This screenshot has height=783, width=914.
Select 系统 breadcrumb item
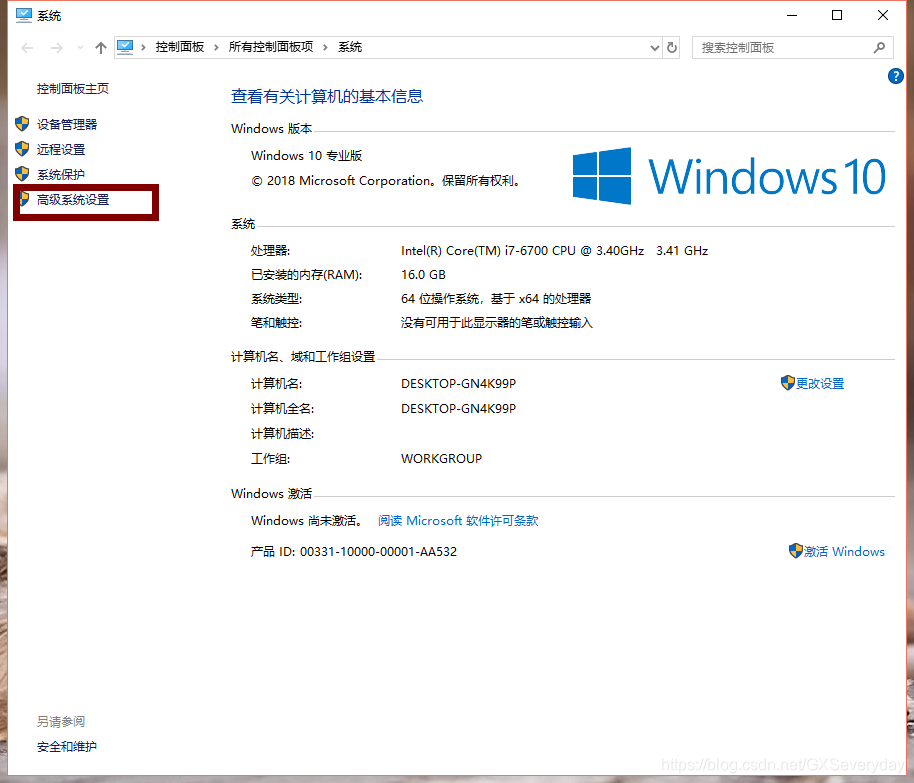[x=350, y=47]
